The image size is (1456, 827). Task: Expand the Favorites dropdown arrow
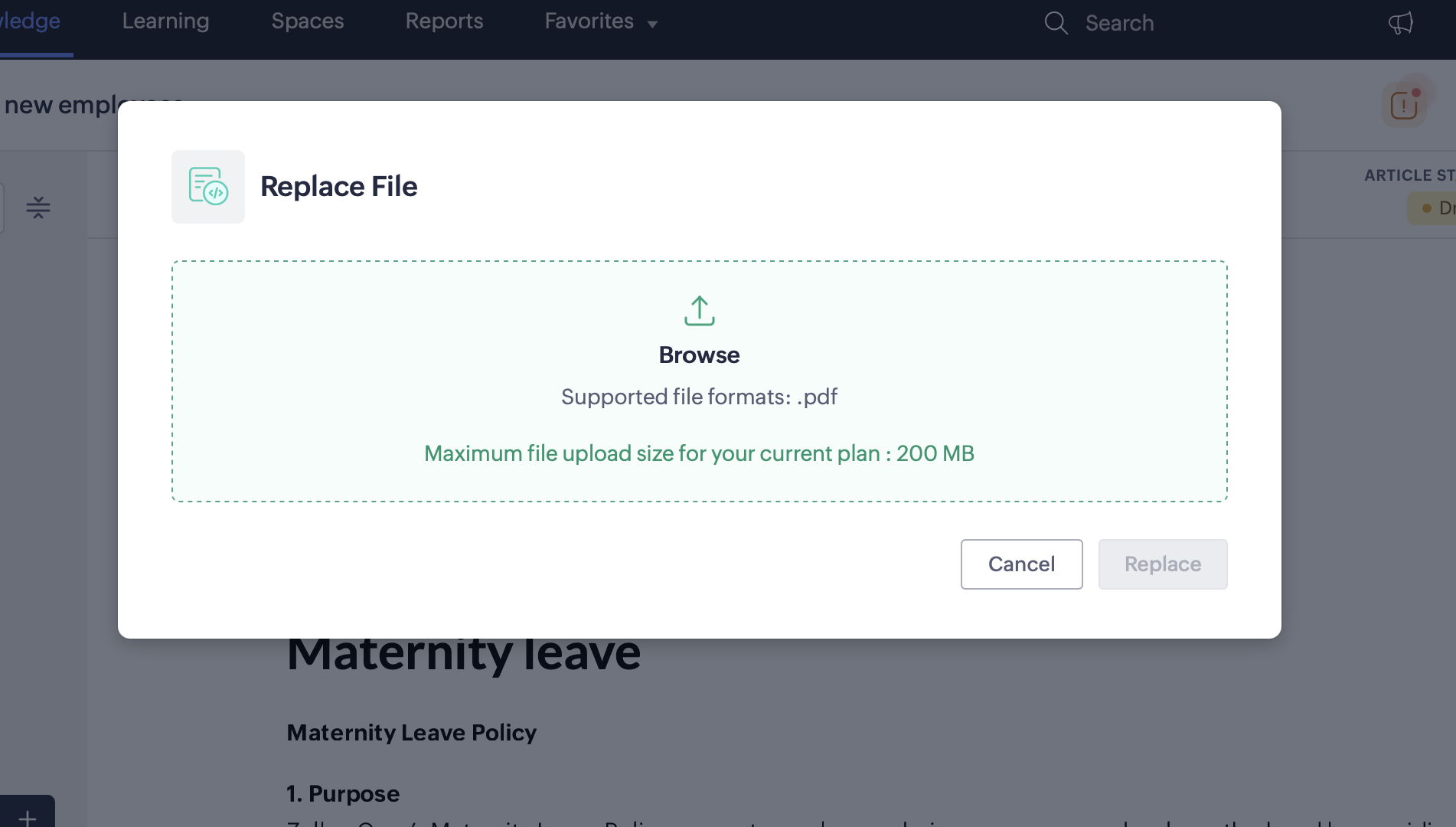[653, 25]
